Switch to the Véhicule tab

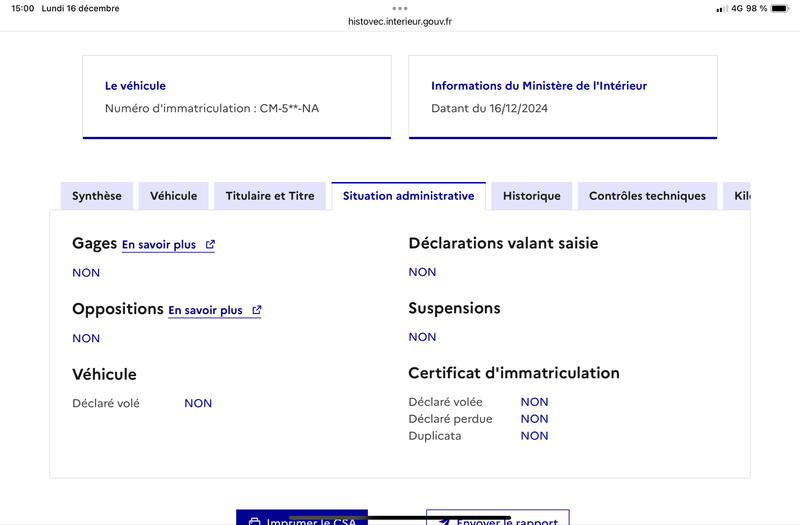coord(173,196)
